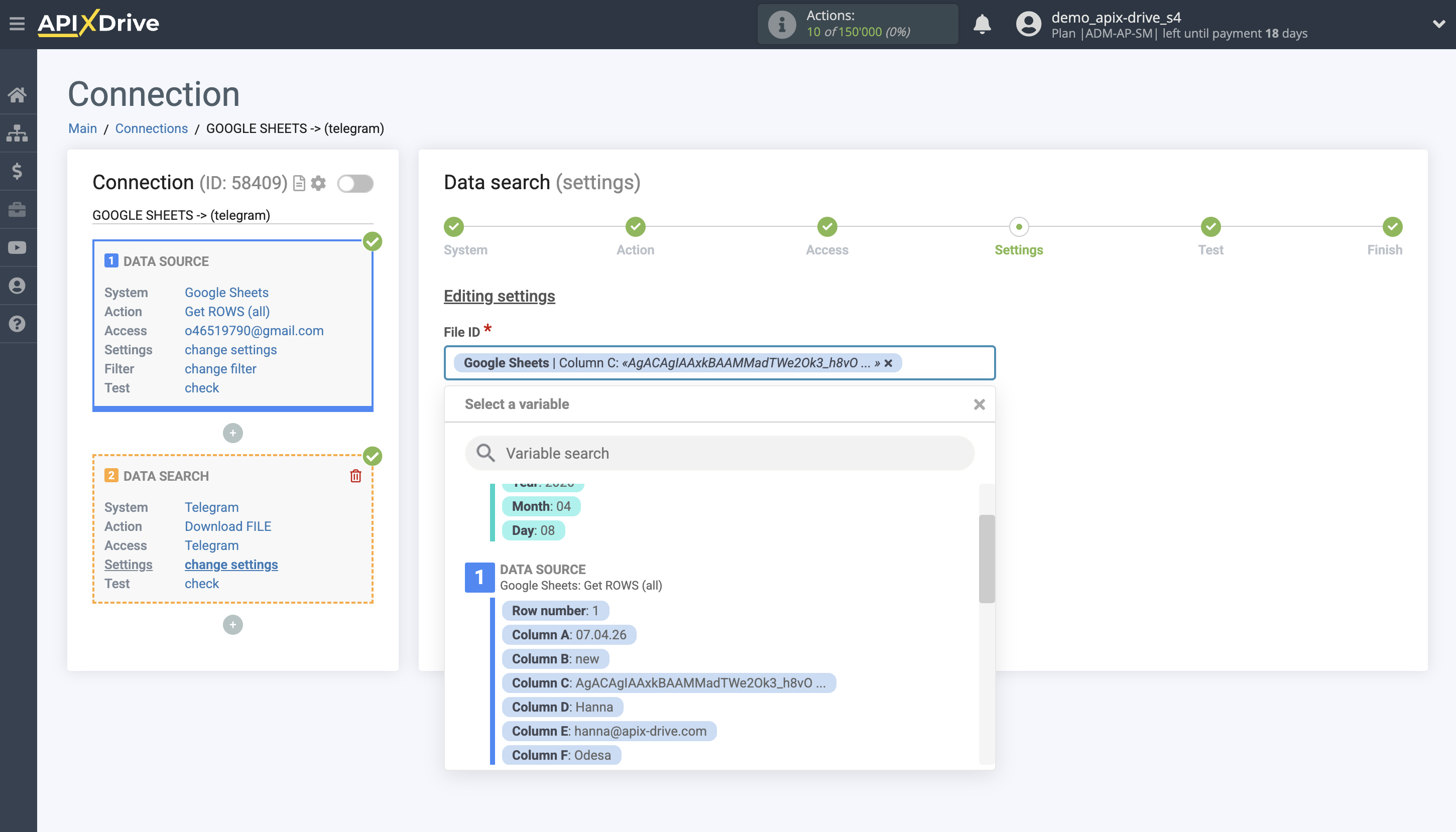Click the notifications bell icon

point(982,24)
